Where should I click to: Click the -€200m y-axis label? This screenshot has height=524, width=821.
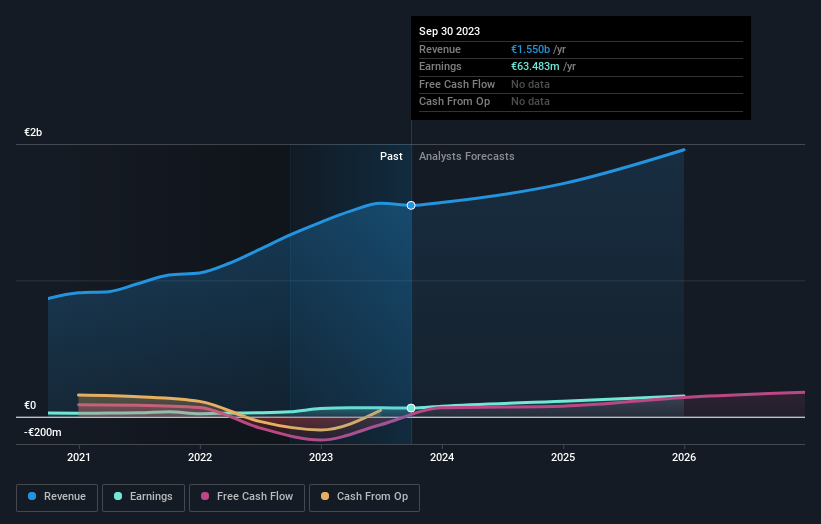(42, 432)
